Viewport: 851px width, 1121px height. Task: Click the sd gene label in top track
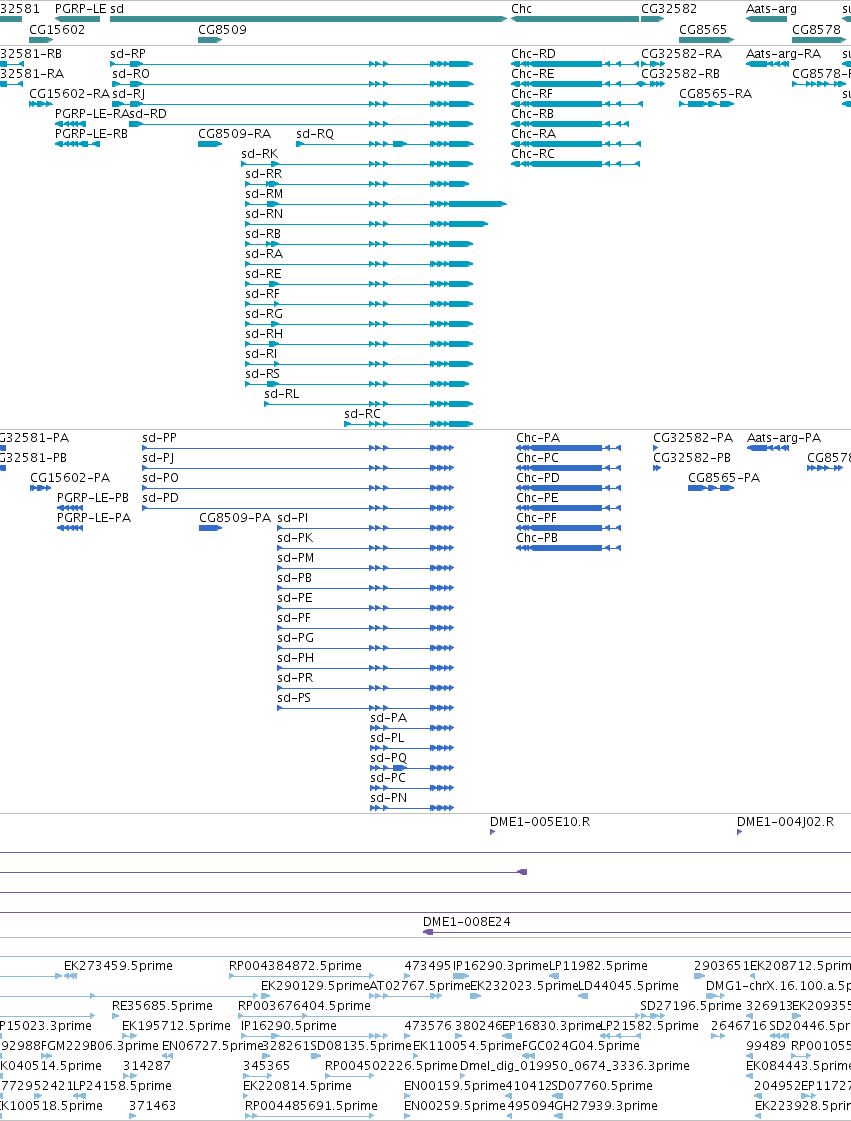[x=117, y=9]
